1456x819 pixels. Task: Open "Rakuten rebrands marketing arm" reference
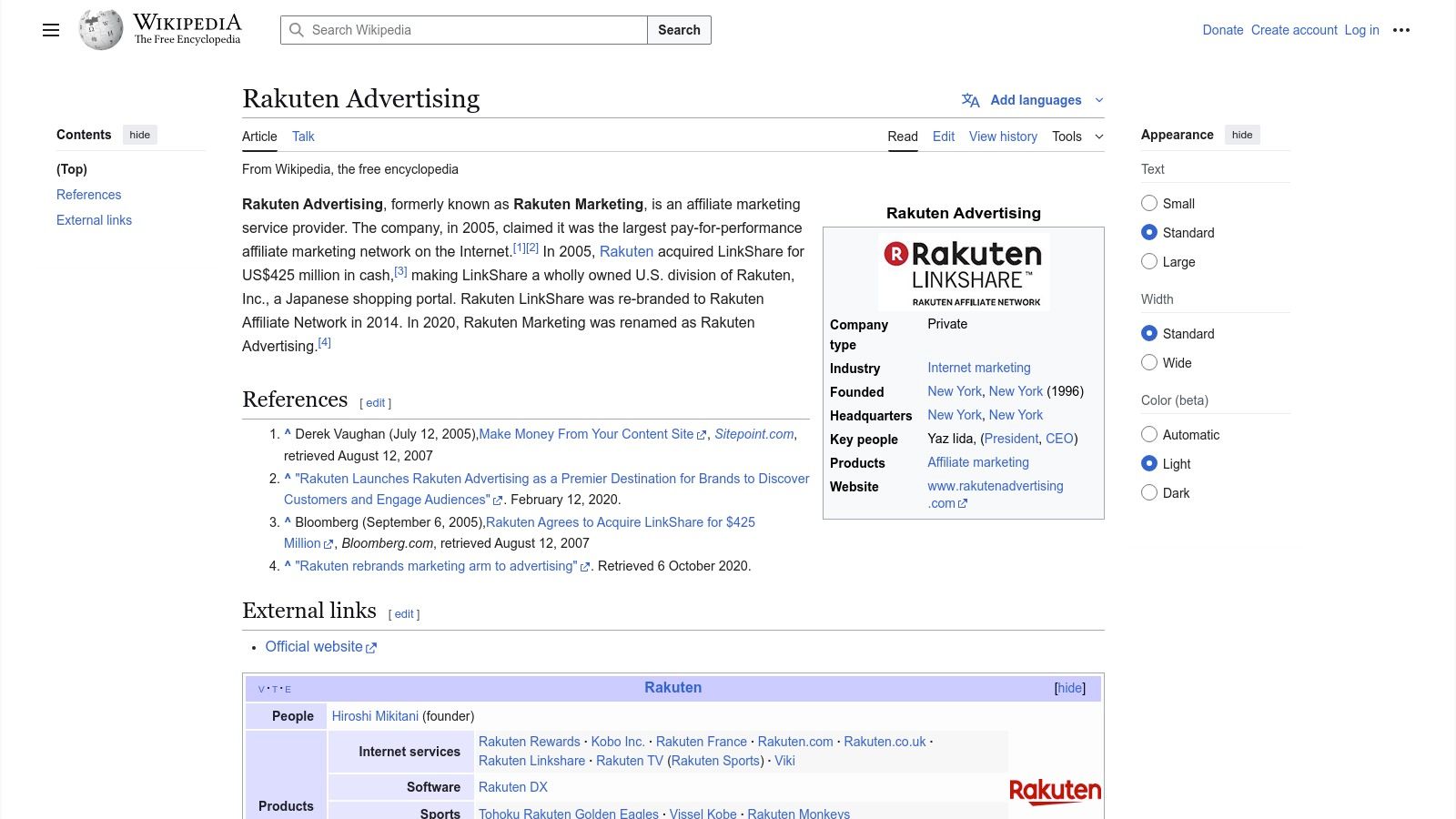click(x=442, y=566)
